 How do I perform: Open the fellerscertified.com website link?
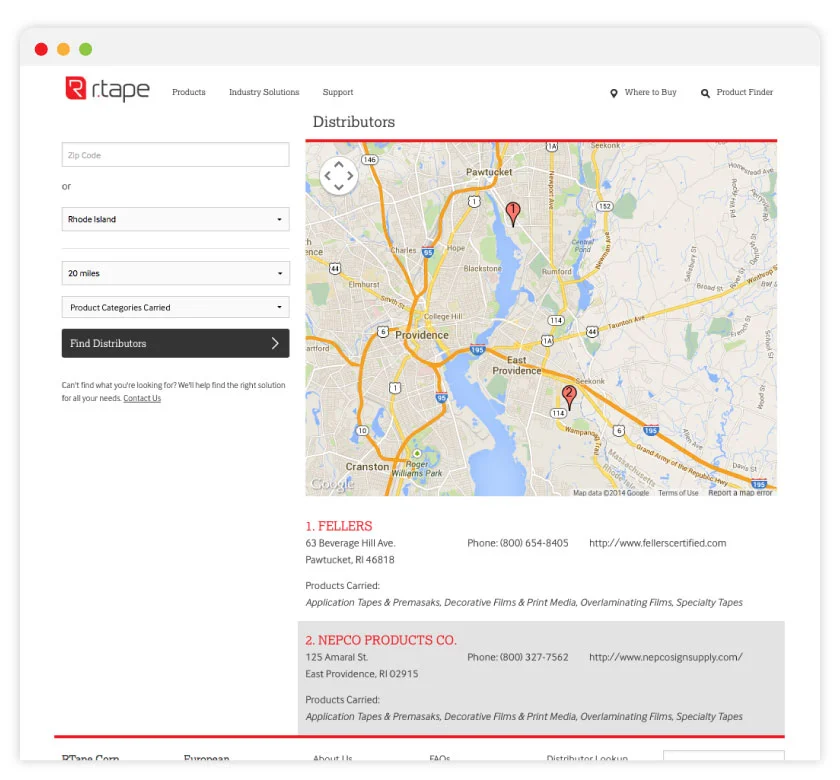[x=658, y=543]
